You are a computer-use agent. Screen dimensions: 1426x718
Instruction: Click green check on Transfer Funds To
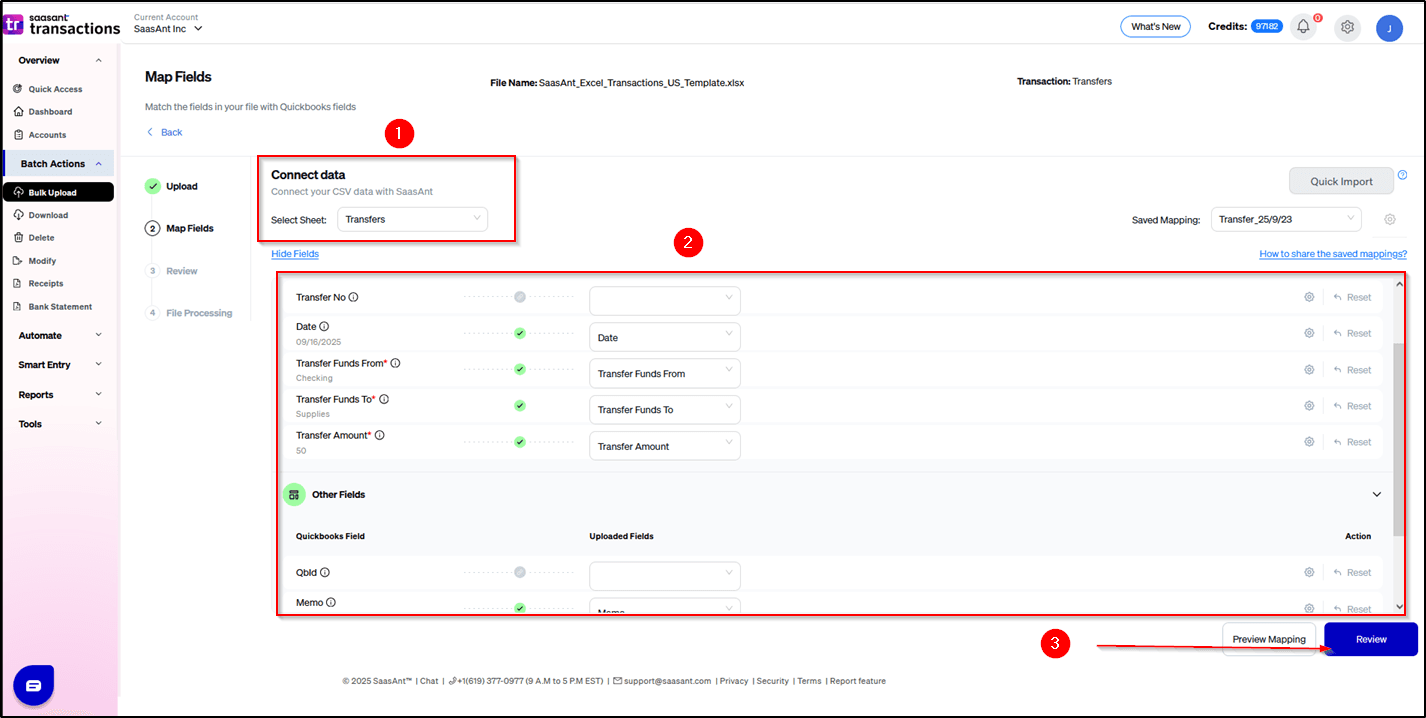520,406
